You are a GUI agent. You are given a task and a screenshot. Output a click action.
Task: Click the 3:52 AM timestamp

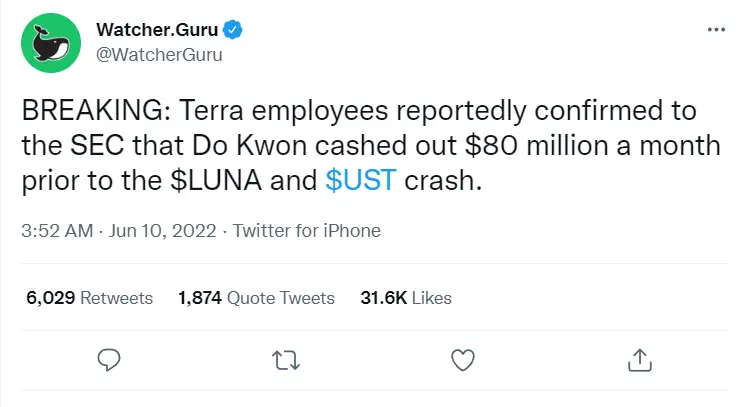[x=57, y=231]
